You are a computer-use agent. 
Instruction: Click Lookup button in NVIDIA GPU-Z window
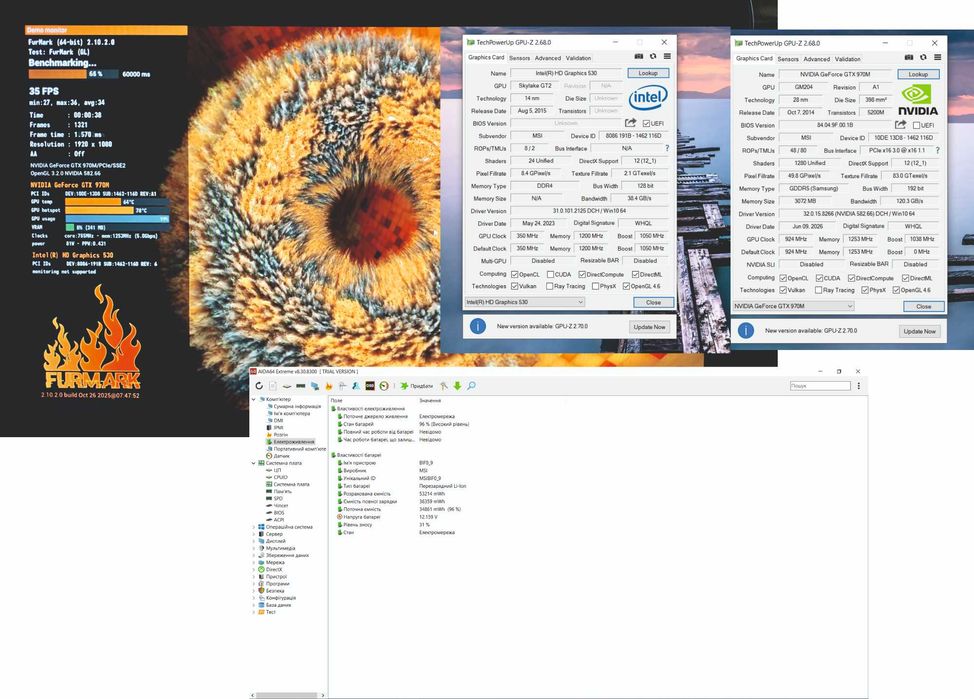click(x=918, y=74)
